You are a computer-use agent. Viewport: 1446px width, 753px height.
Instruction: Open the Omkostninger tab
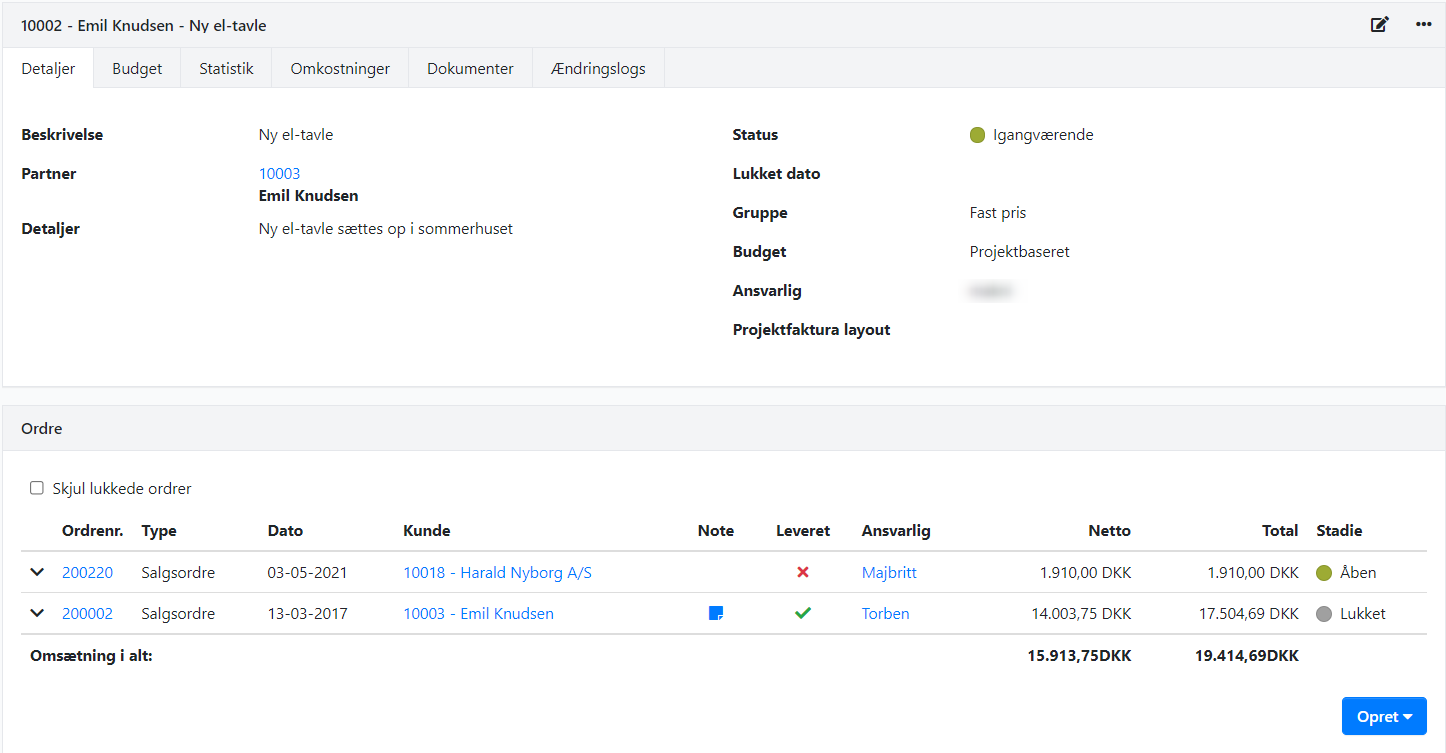pyautogui.click(x=340, y=69)
